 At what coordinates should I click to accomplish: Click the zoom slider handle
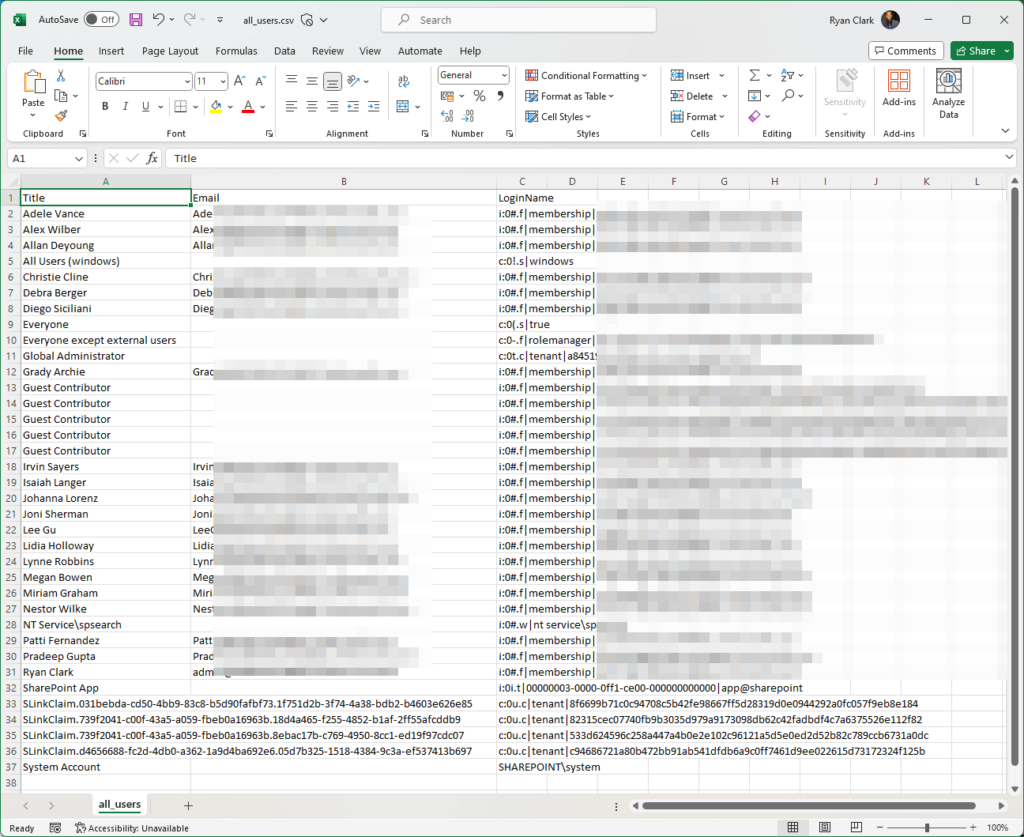pos(926,827)
